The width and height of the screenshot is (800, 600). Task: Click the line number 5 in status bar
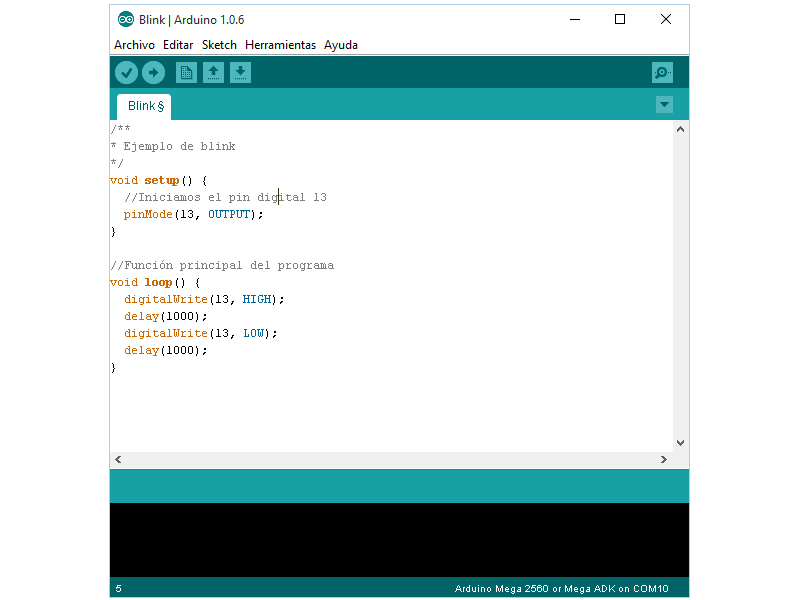[118, 589]
